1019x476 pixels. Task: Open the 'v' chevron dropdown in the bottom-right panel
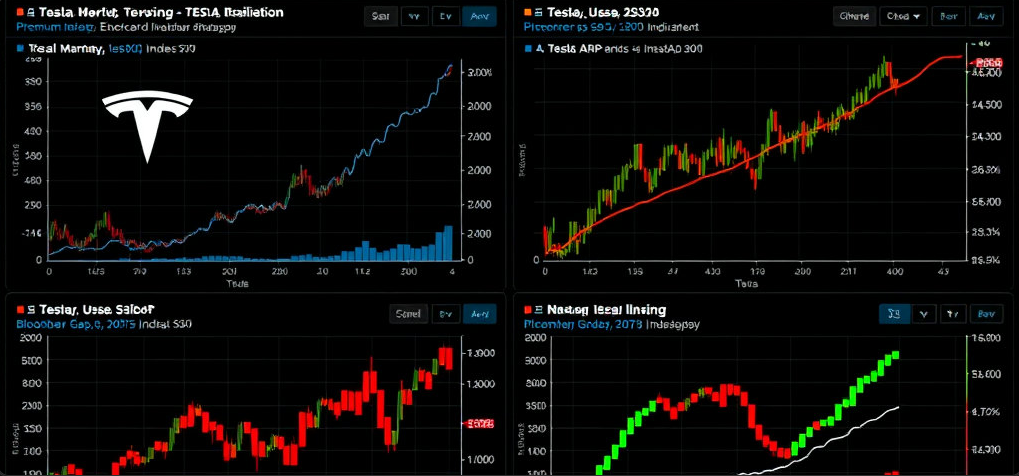(x=925, y=314)
